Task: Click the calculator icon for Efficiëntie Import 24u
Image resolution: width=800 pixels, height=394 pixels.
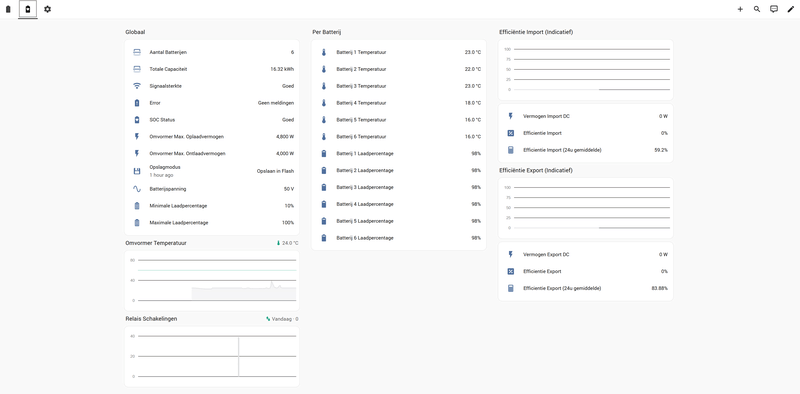Action: (510, 150)
